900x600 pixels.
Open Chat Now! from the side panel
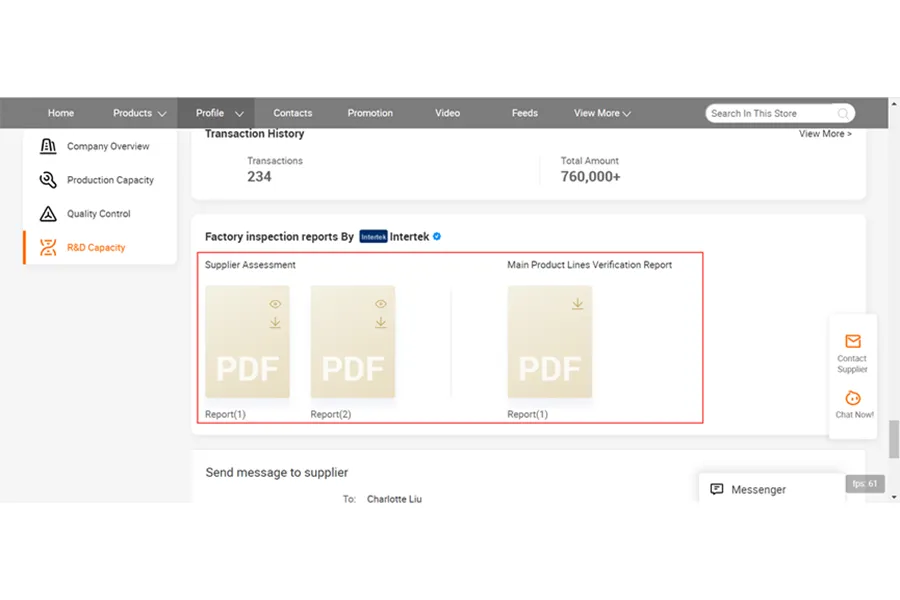point(853,398)
